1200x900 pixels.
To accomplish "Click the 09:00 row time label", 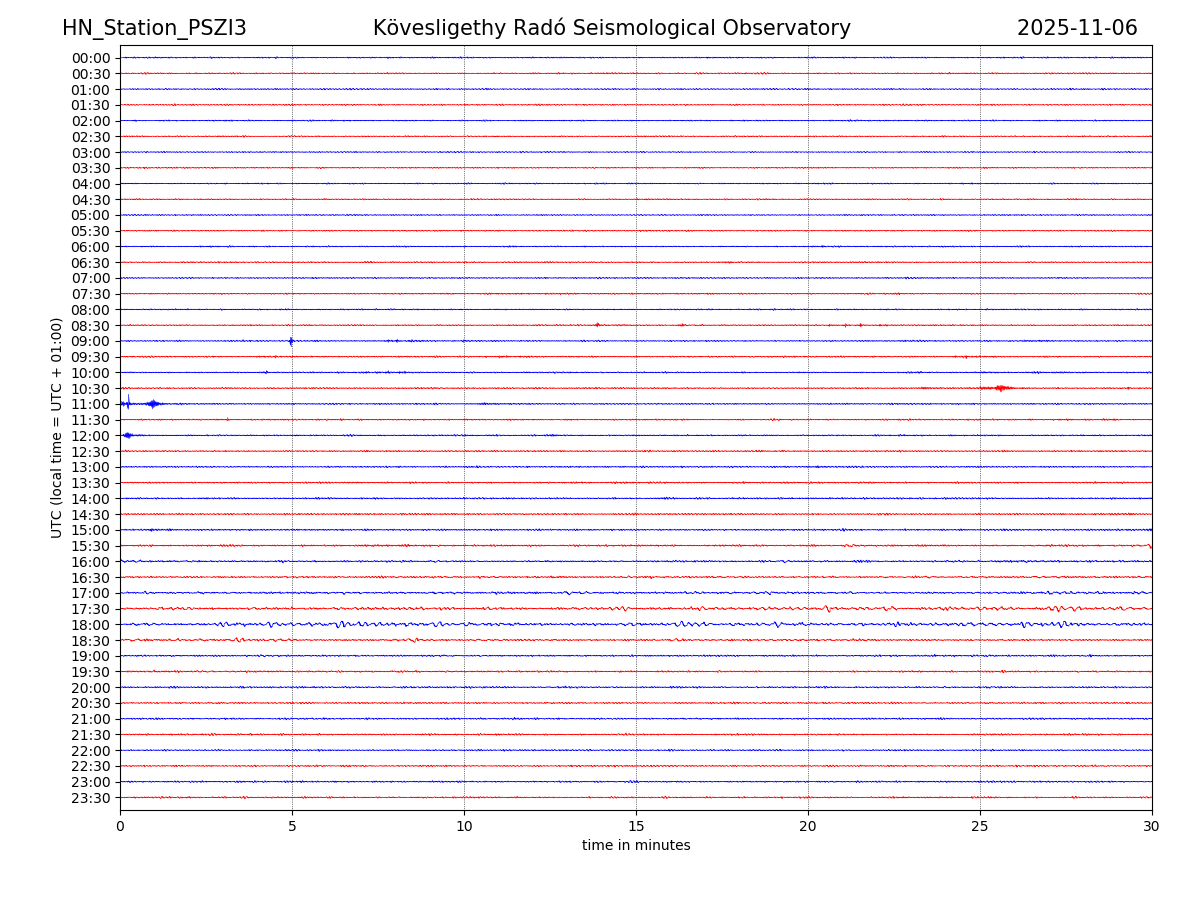I will point(90,341).
